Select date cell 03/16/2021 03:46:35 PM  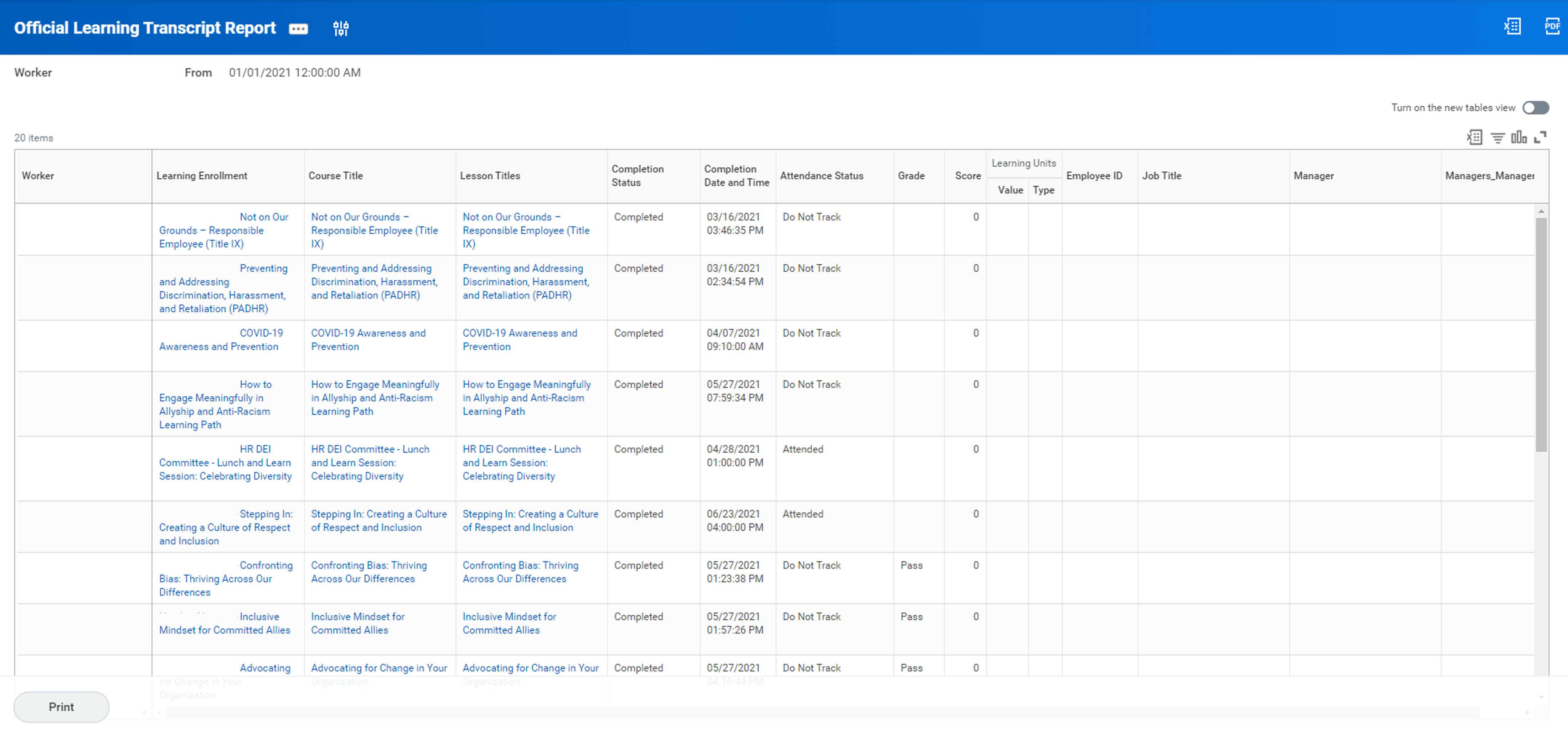(x=735, y=224)
